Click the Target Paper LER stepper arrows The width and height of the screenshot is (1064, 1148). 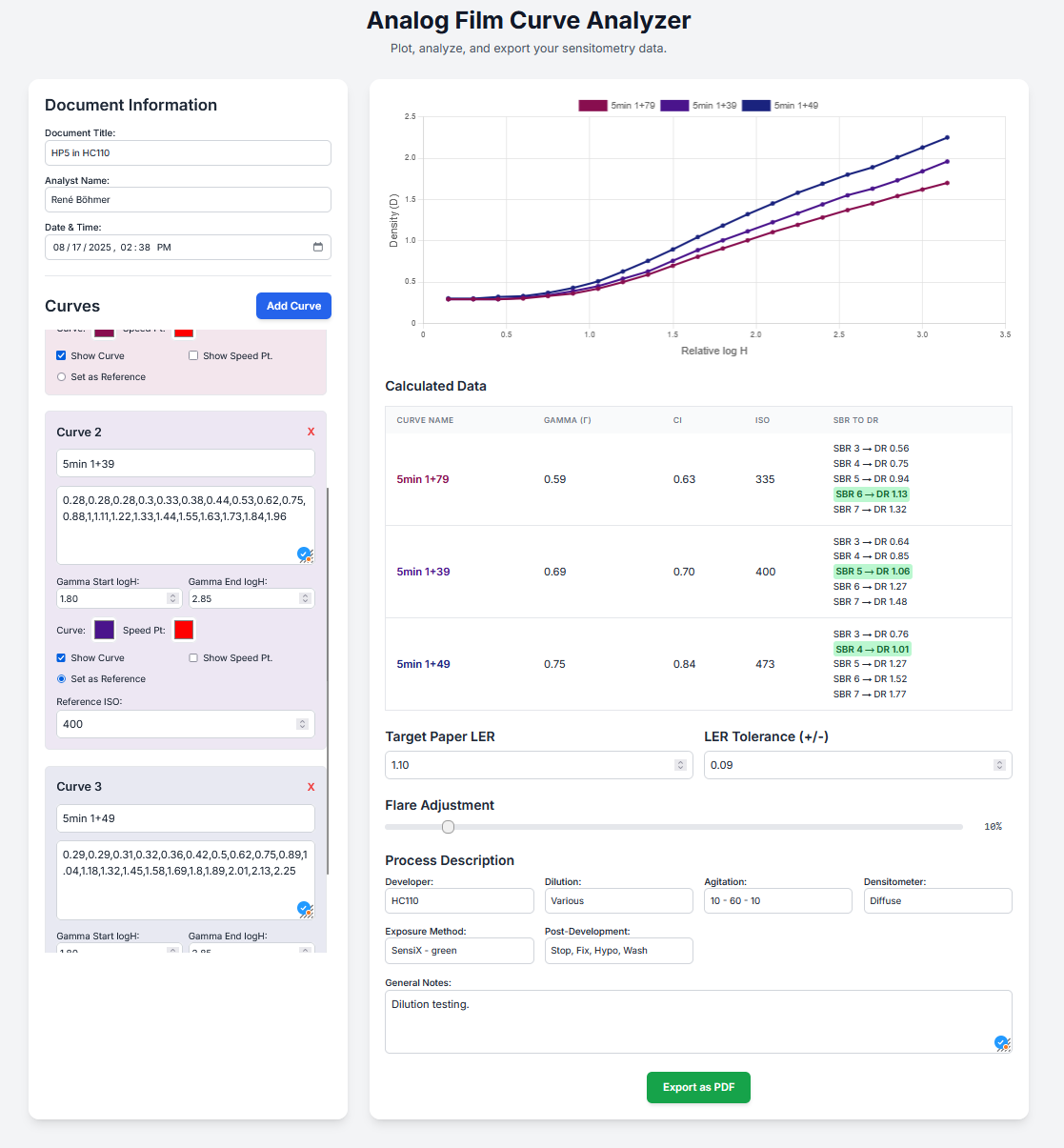point(680,765)
